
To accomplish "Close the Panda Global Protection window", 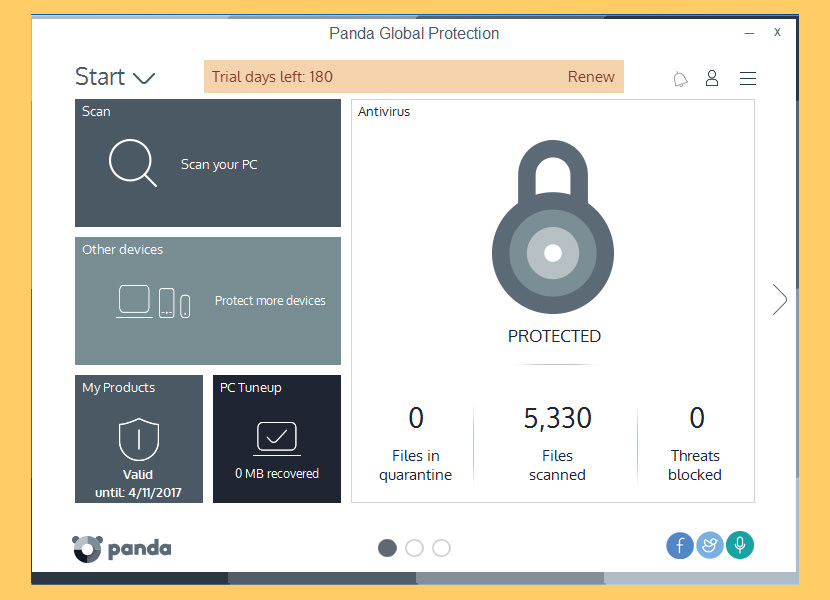I will pyautogui.click(x=777, y=32).
